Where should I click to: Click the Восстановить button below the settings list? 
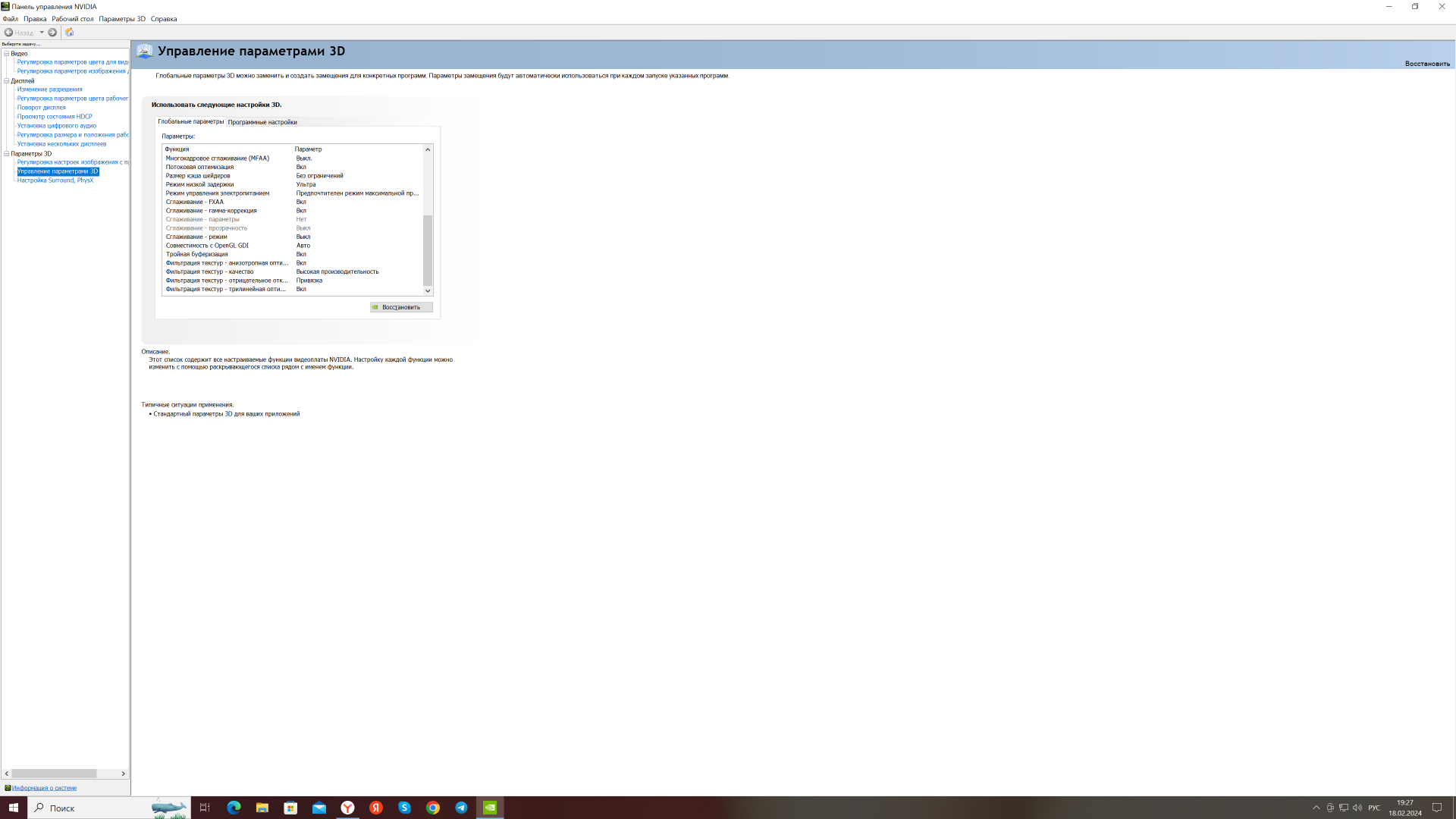coord(401,307)
